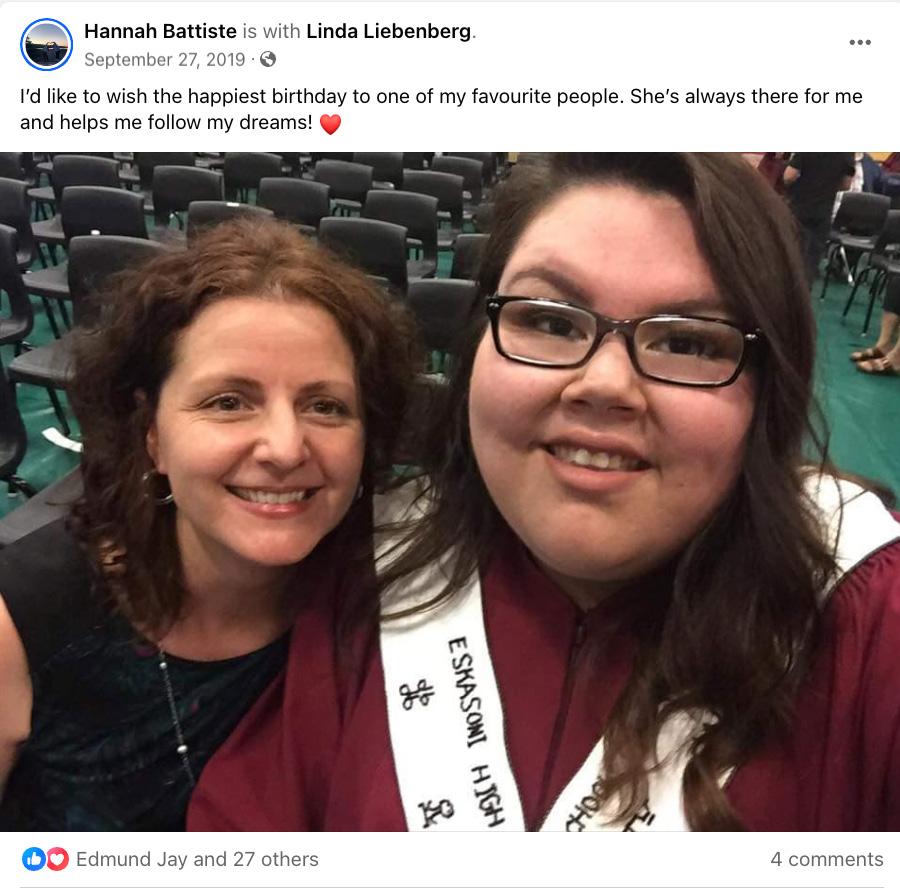
Task: Open the poster's circular profile picture
Action: tap(46, 45)
